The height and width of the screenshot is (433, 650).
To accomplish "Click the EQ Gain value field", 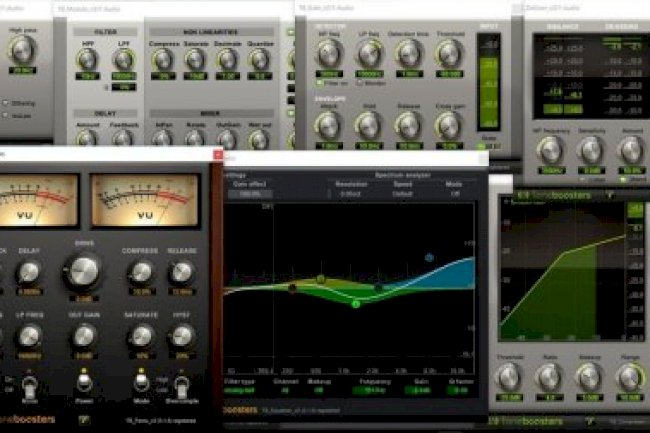I will [418, 390].
